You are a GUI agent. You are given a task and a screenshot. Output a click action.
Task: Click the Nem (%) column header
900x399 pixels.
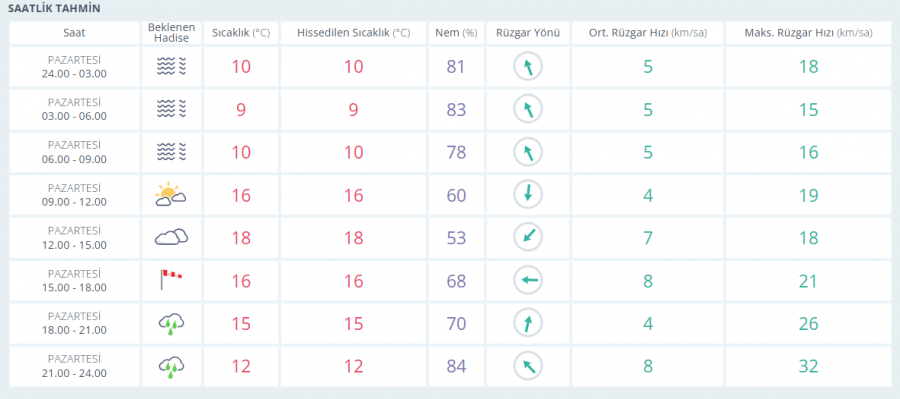tap(456, 33)
